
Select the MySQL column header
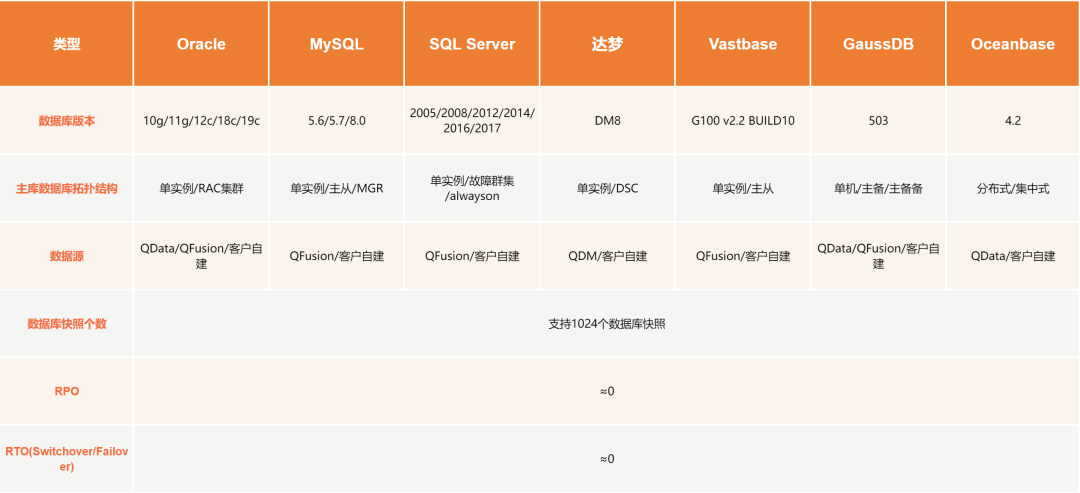336,44
